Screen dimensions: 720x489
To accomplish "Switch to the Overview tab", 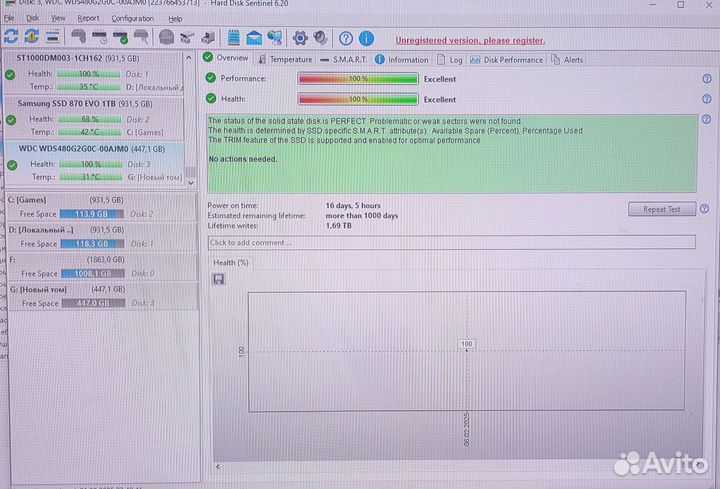I will (x=226, y=58).
